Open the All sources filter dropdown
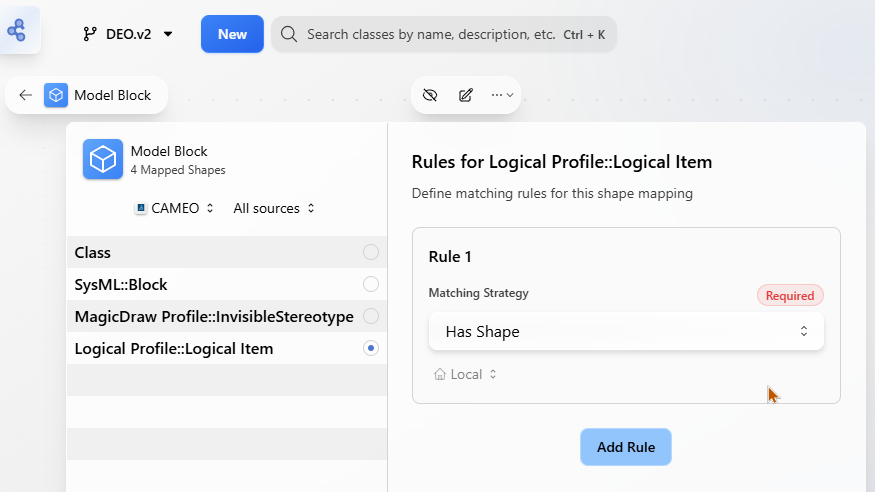875x492 pixels. pyautogui.click(x=274, y=208)
